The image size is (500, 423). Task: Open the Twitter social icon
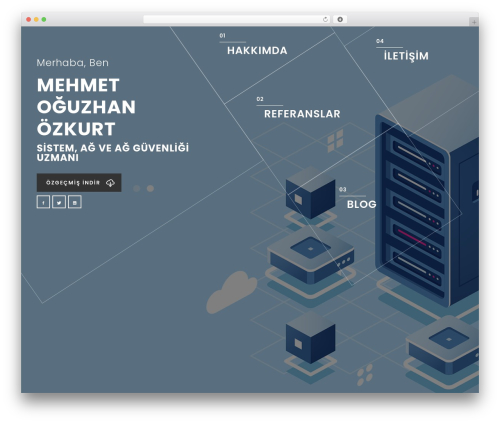coord(59,202)
